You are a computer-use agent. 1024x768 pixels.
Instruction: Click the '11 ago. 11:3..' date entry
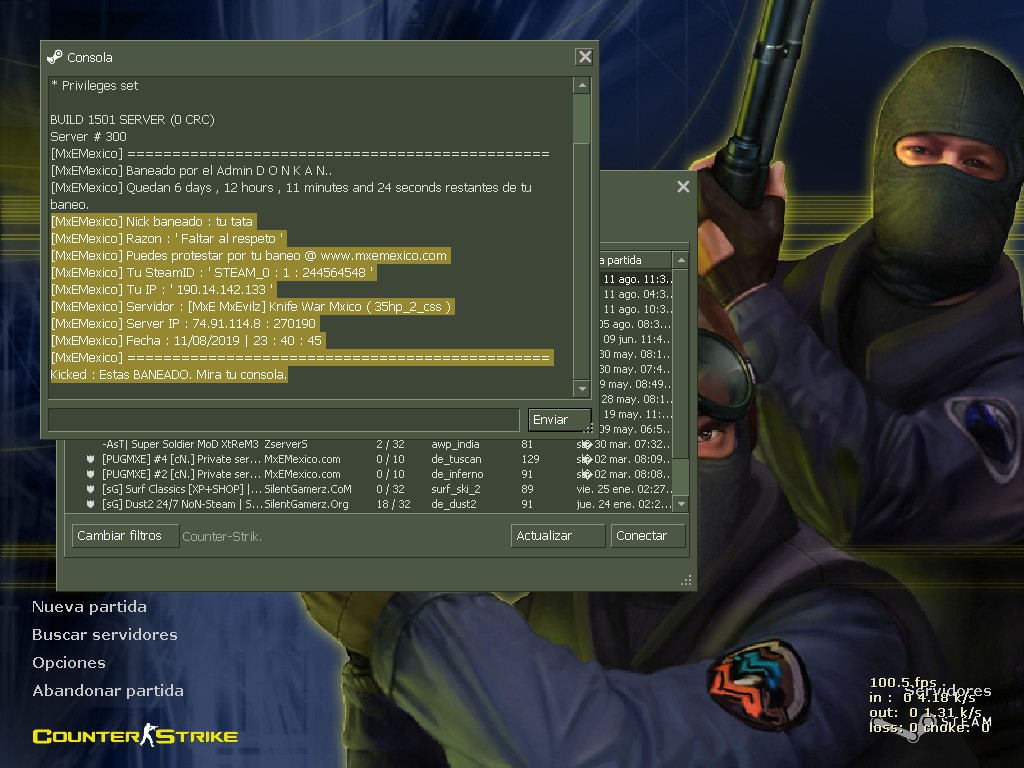636,279
